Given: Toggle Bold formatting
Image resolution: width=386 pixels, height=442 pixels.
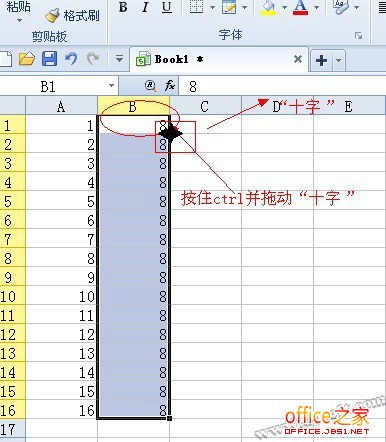Looking at the screenshot, I should tap(123, 7).
